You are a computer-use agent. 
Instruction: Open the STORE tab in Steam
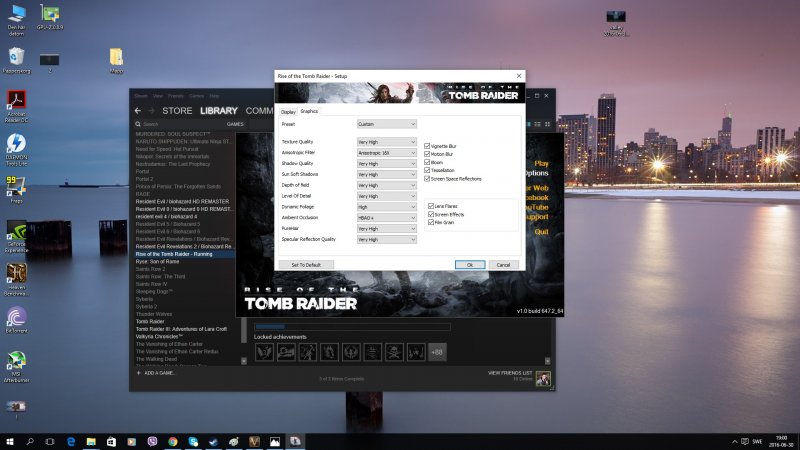tap(177, 111)
